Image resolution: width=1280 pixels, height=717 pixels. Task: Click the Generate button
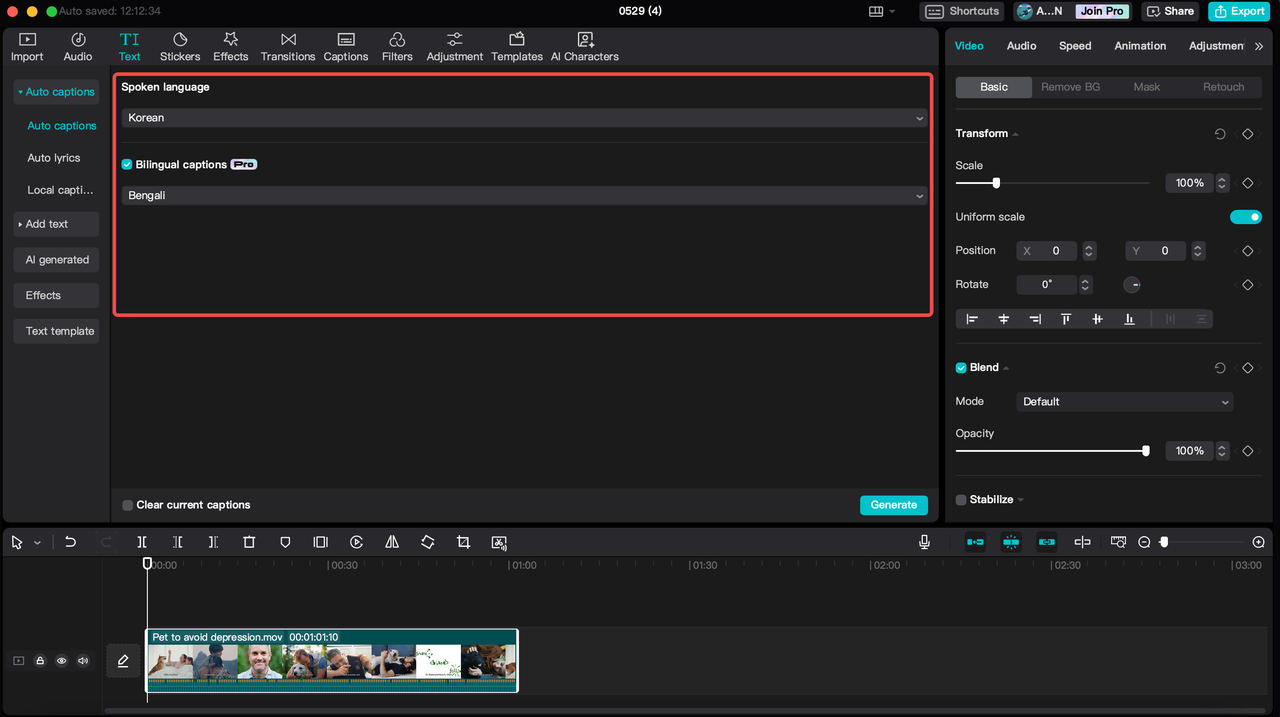pos(894,505)
